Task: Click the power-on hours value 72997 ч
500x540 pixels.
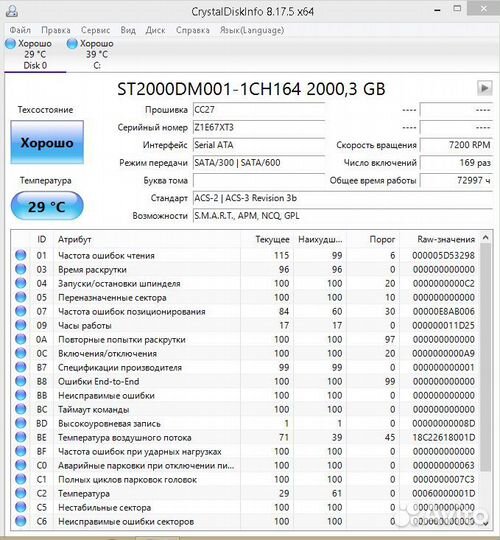Action: coord(456,180)
